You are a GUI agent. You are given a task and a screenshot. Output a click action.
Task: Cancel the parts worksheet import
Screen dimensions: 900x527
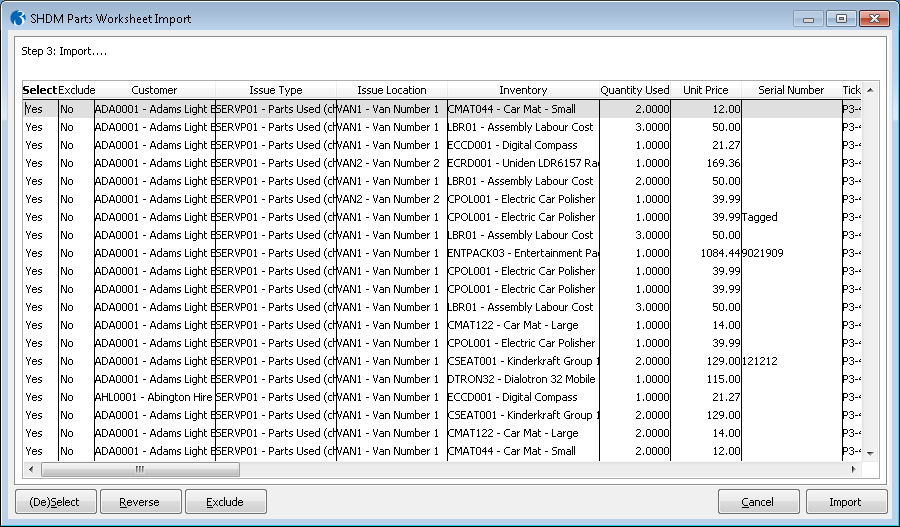click(758, 502)
